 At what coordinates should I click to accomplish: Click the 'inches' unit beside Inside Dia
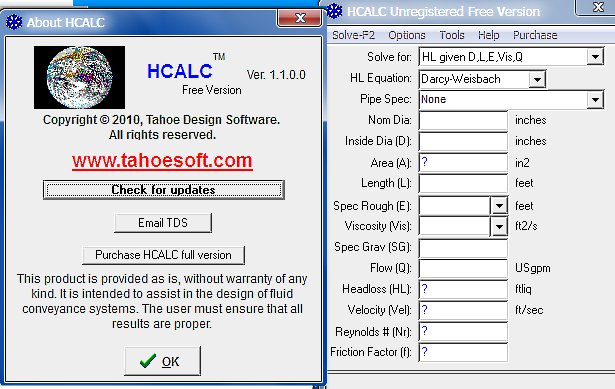(530, 141)
